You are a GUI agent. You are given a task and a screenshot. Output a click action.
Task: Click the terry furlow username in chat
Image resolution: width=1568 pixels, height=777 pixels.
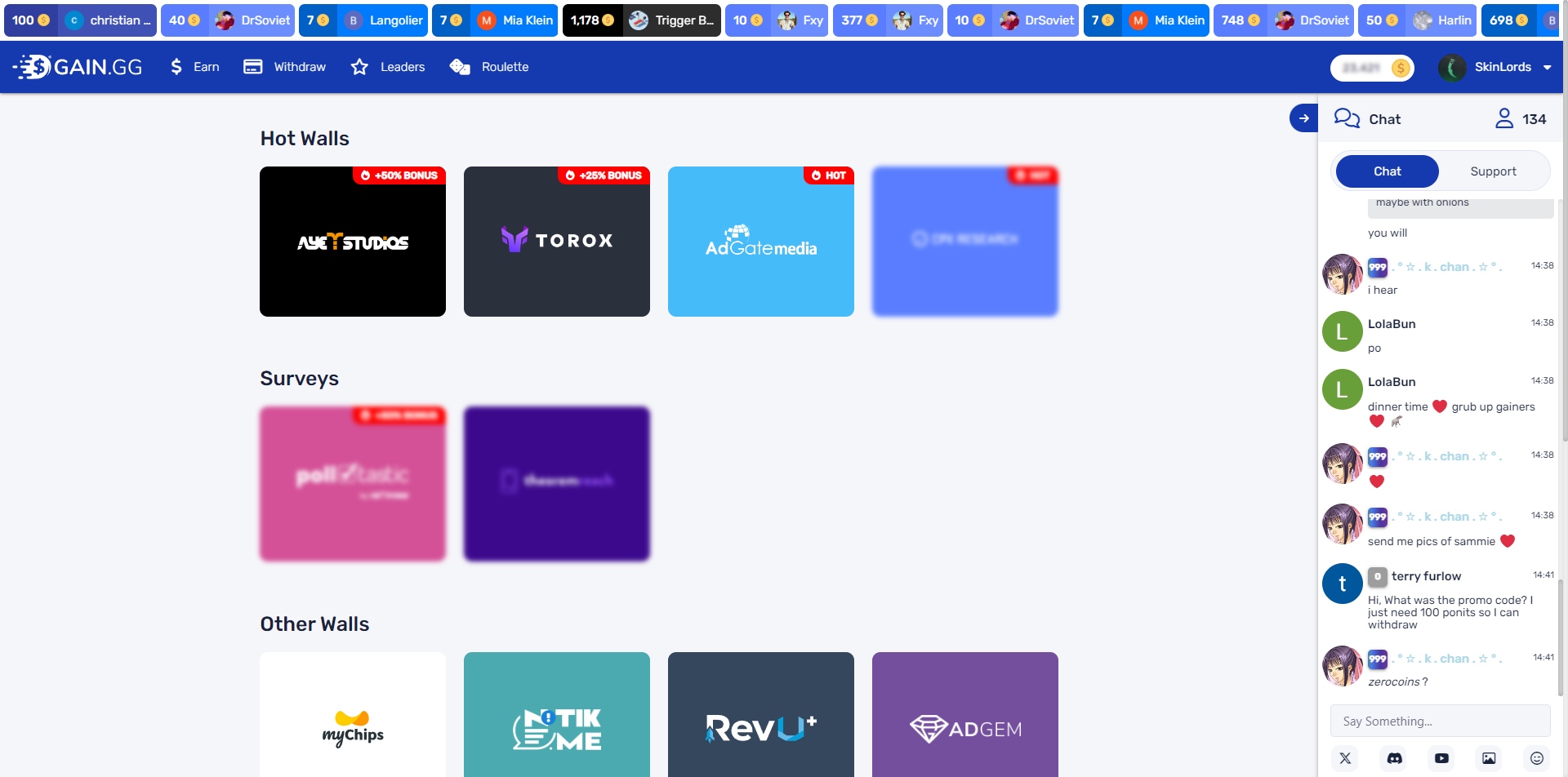1426,576
